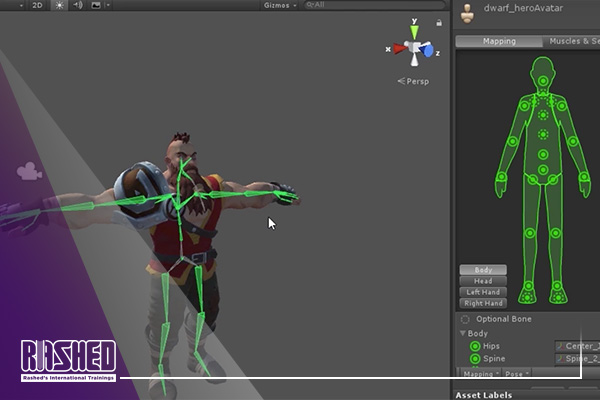Open the Mapping dropdown at panel bottom
Screen dimensions: 600x400
pos(481,374)
